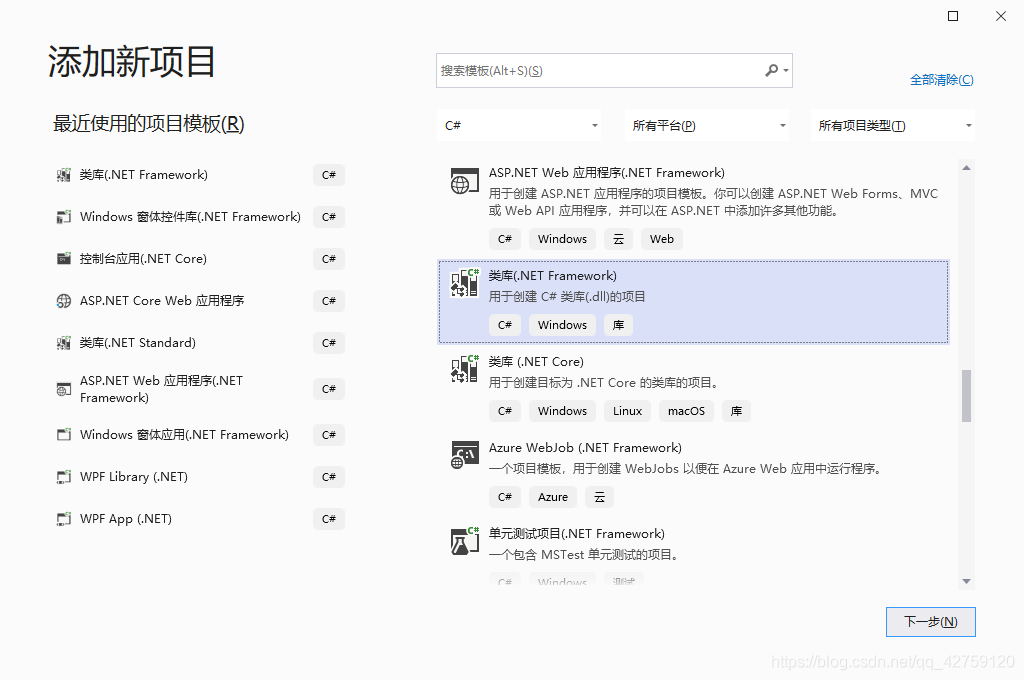Image resolution: width=1024 pixels, height=680 pixels.
Task: Click the Windows 窗体应用(.NET Framework) icon
Action: [x=63, y=435]
